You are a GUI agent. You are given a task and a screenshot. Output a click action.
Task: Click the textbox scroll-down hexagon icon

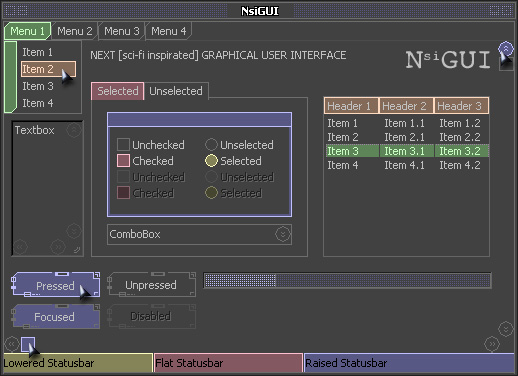[74, 231]
